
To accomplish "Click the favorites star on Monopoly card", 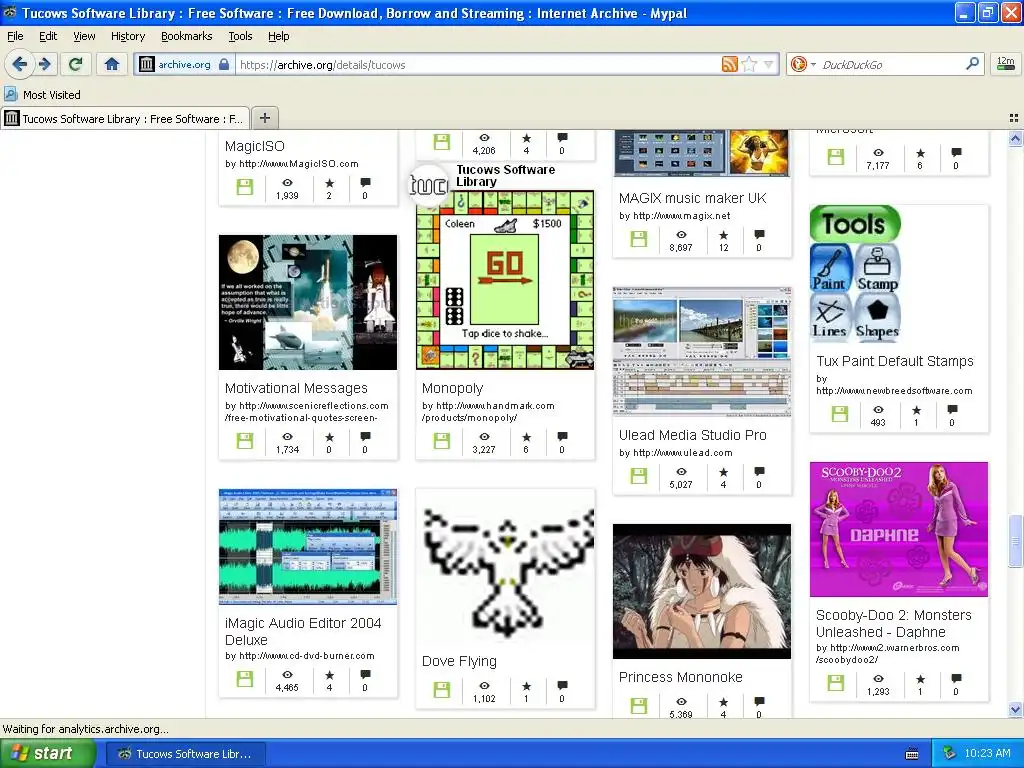I will click(526, 437).
